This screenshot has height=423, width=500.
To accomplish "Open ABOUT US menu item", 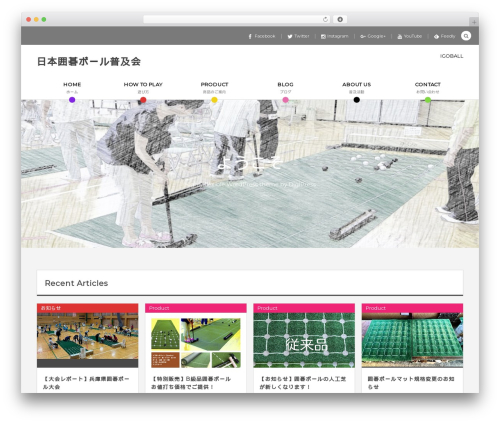I will 356,87.
